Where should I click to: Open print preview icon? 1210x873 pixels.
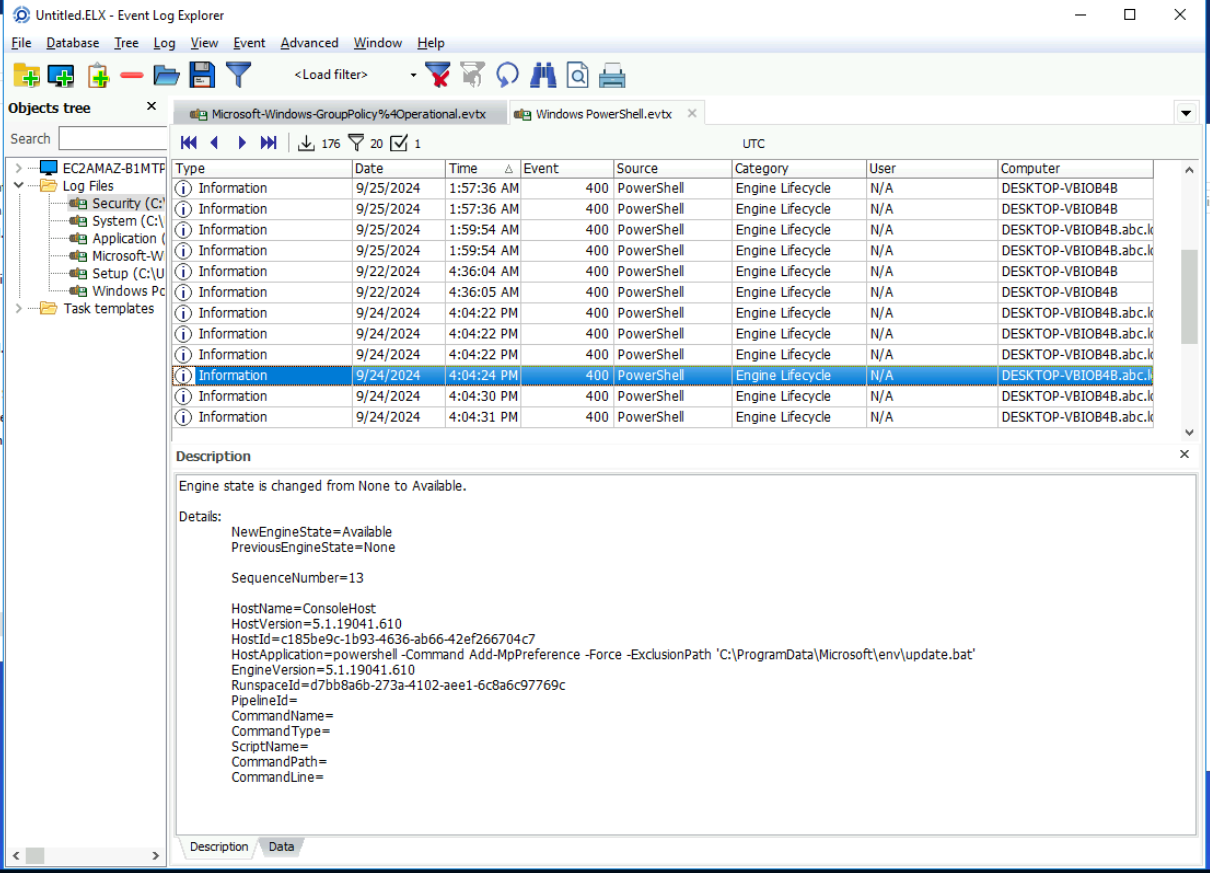[578, 75]
